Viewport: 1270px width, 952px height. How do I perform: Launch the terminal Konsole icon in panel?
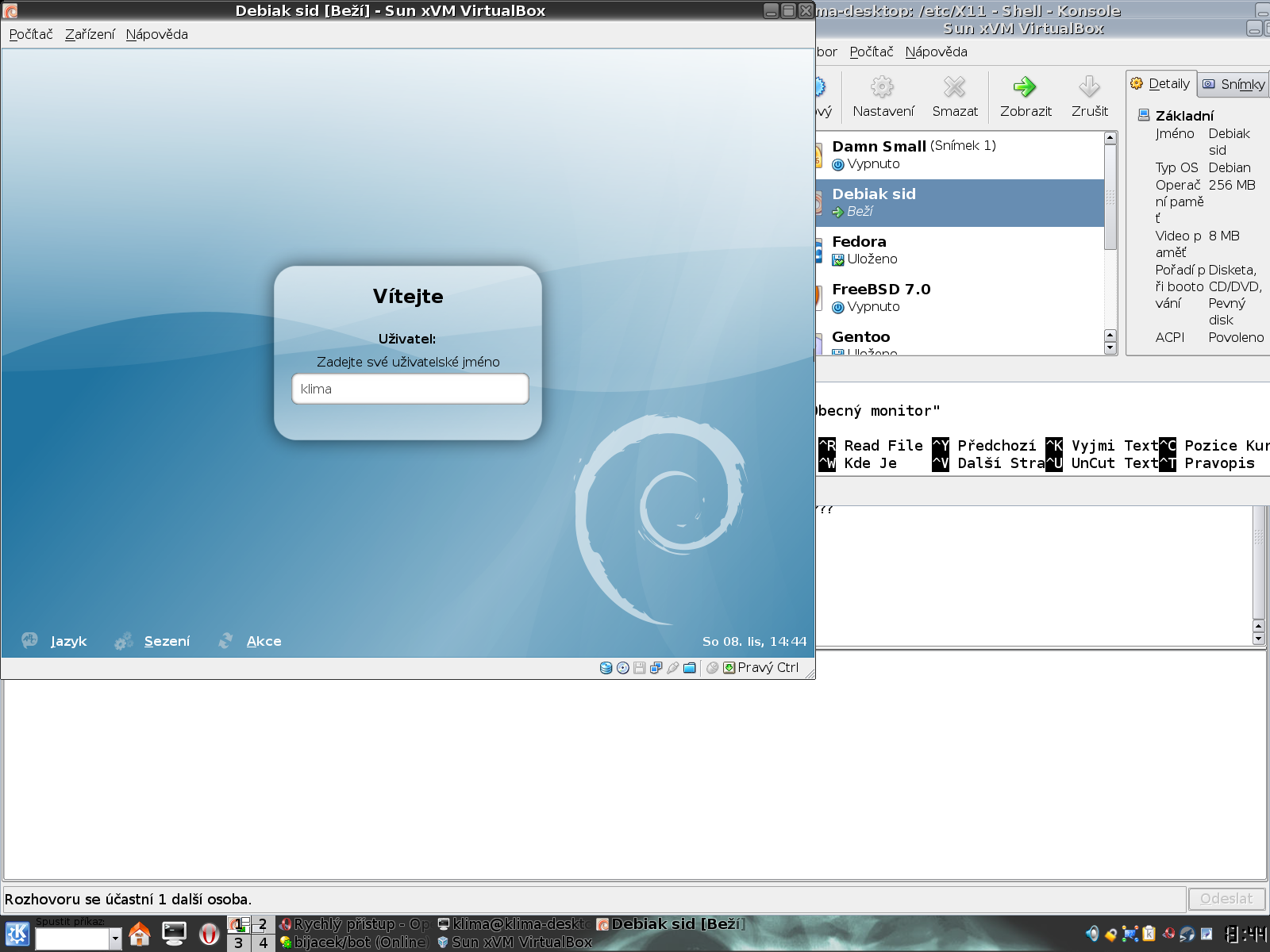175,934
